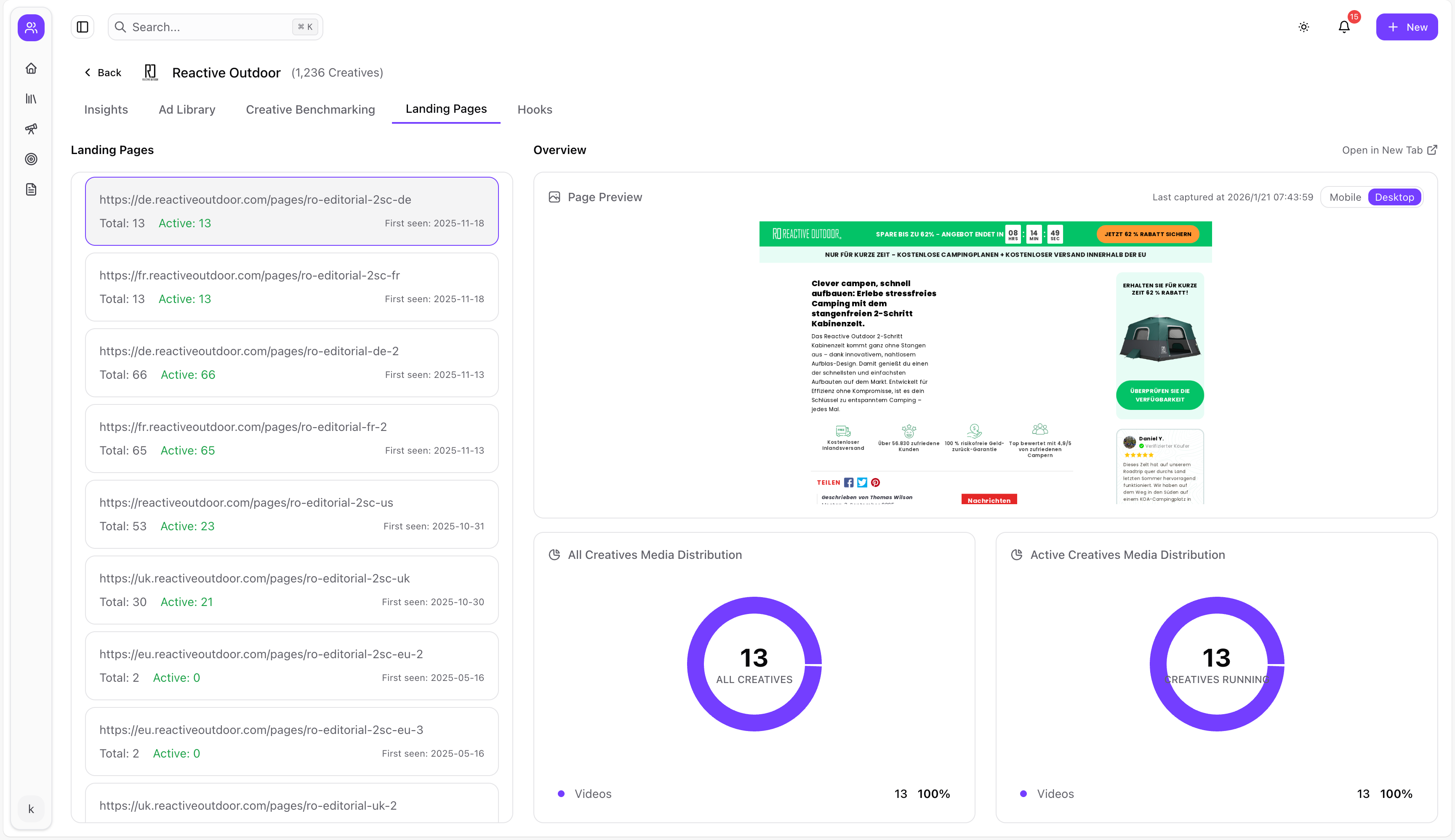Image resolution: width=1455 pixels, height=840 pixels.
Task: Click the New button
Action: (x=1407, y=27)
